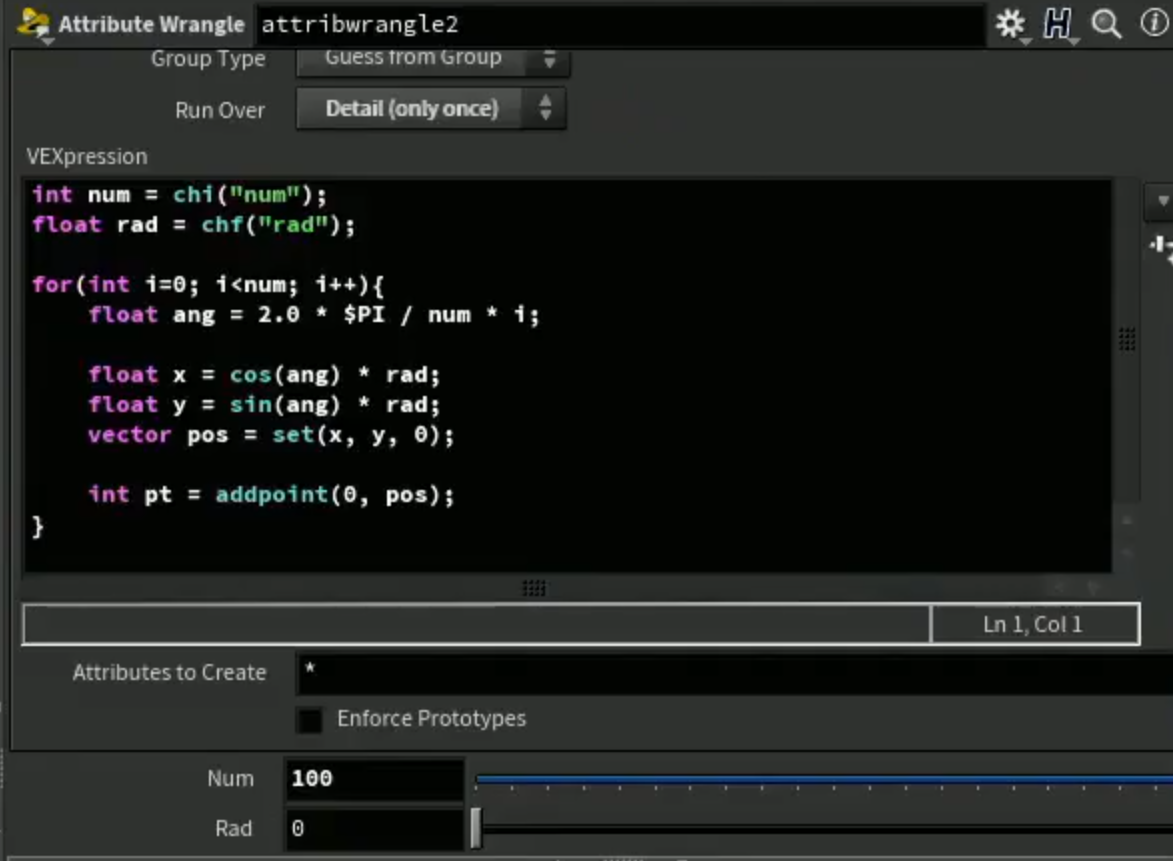Click the VEXpression label

[x=87, y=156]
